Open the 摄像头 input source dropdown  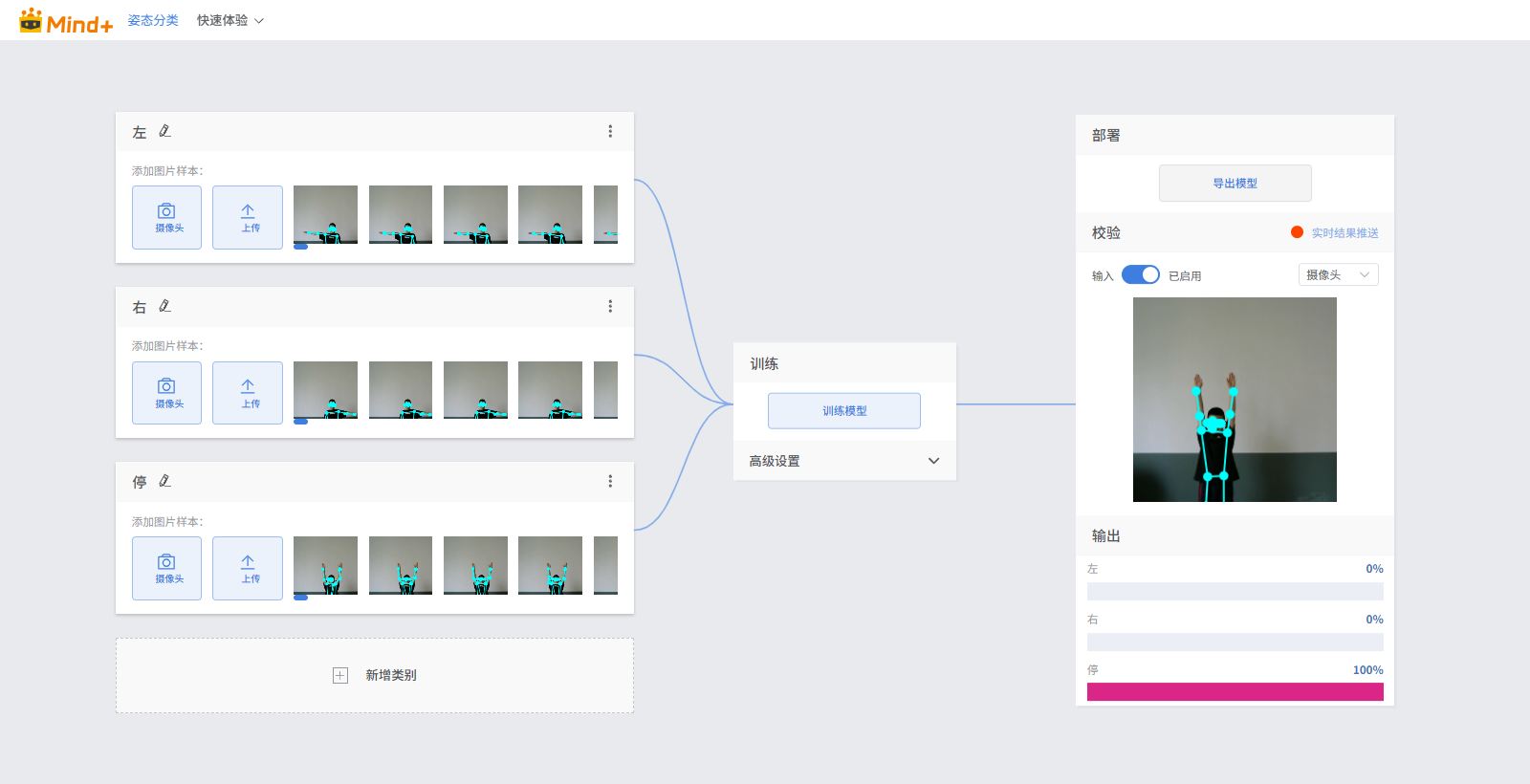click(x=1339, y=274)
